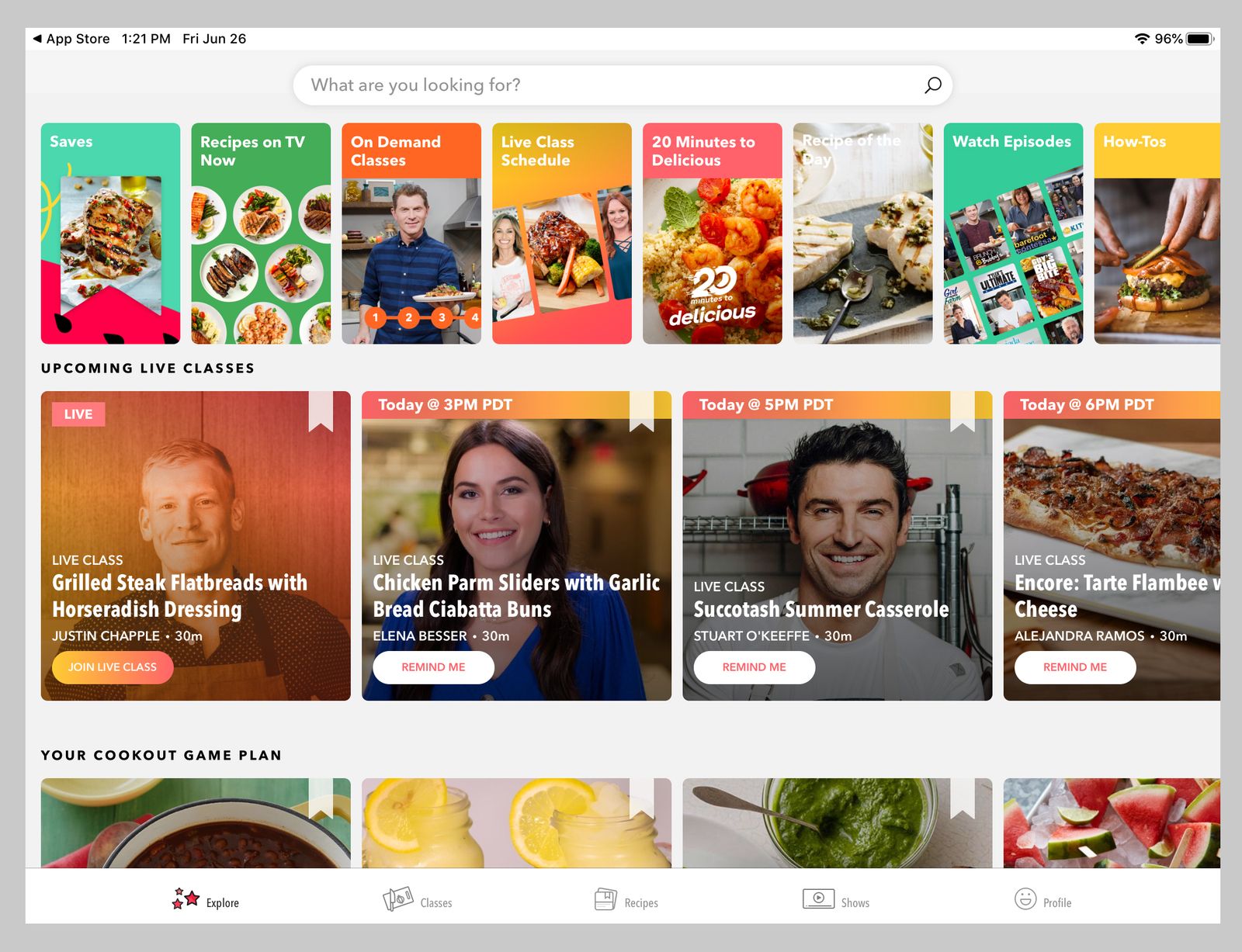This screenshot has width=1242, height=952.
Task: Open the How-Tos card
Action: pyautogui.click(x=1157, y=233)
